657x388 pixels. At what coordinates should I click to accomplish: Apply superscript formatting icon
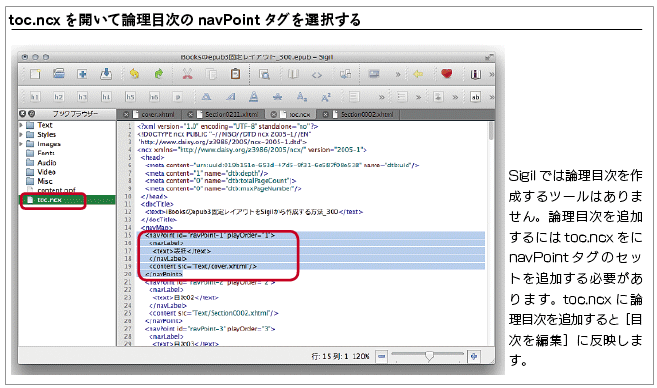(x=326, y=97)
